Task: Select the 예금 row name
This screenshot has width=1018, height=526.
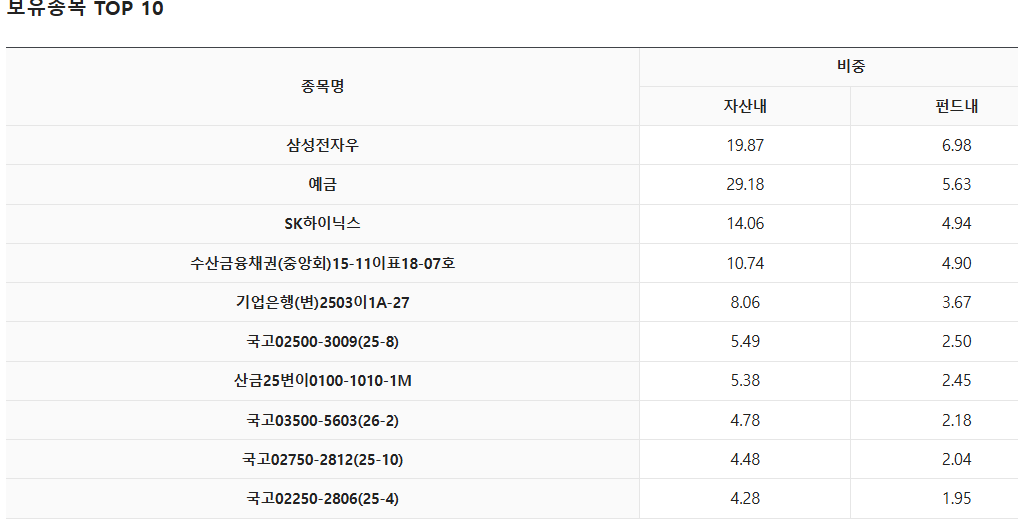Action: 323,184
